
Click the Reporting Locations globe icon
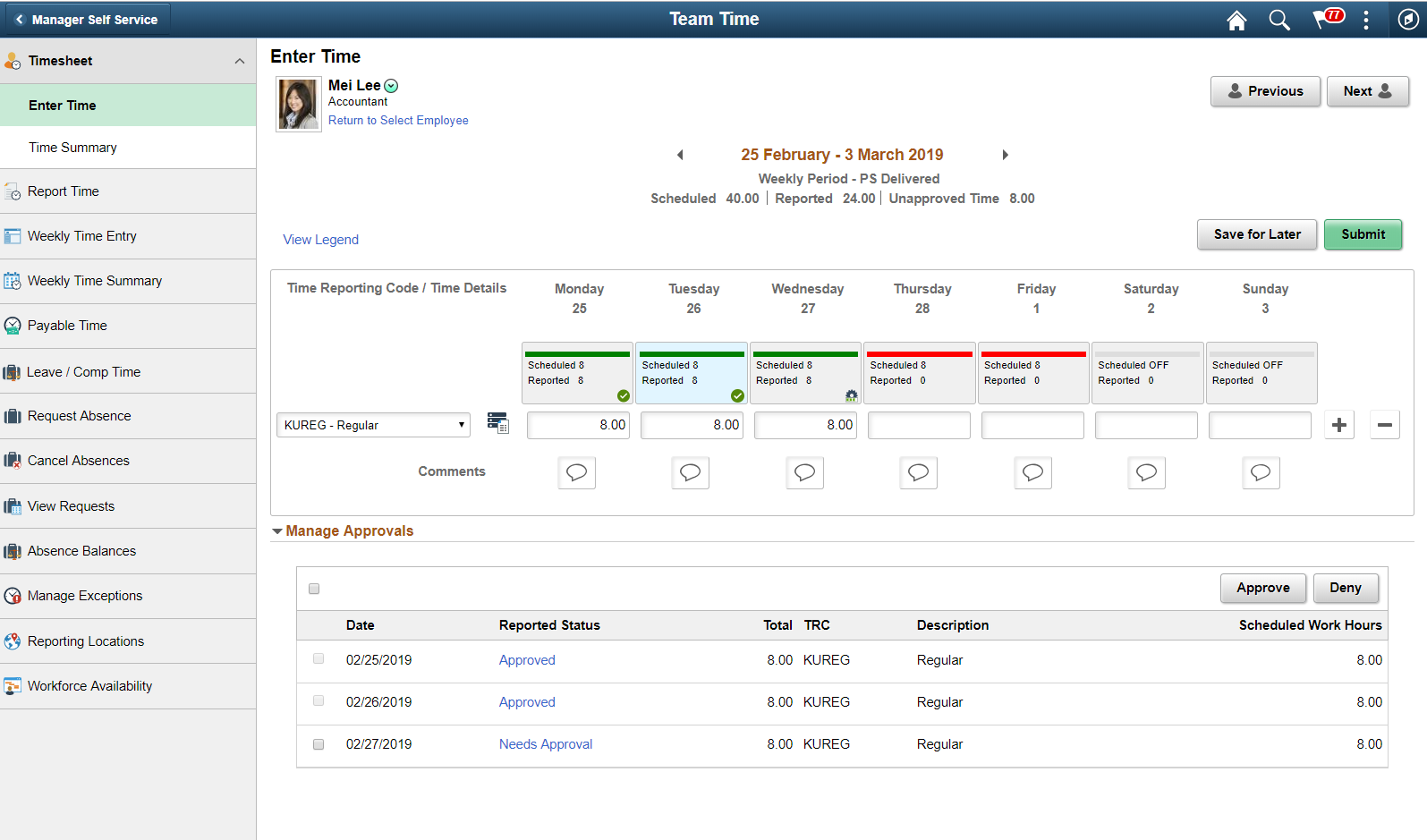pyautogui.click(x=13, y=641)
